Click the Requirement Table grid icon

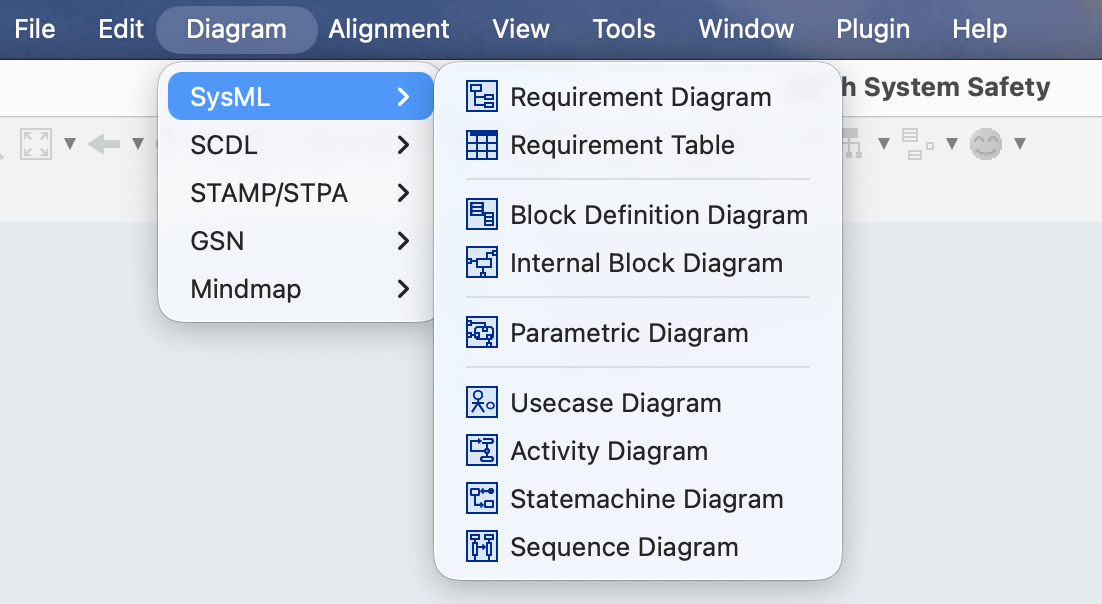pos(484,144)
